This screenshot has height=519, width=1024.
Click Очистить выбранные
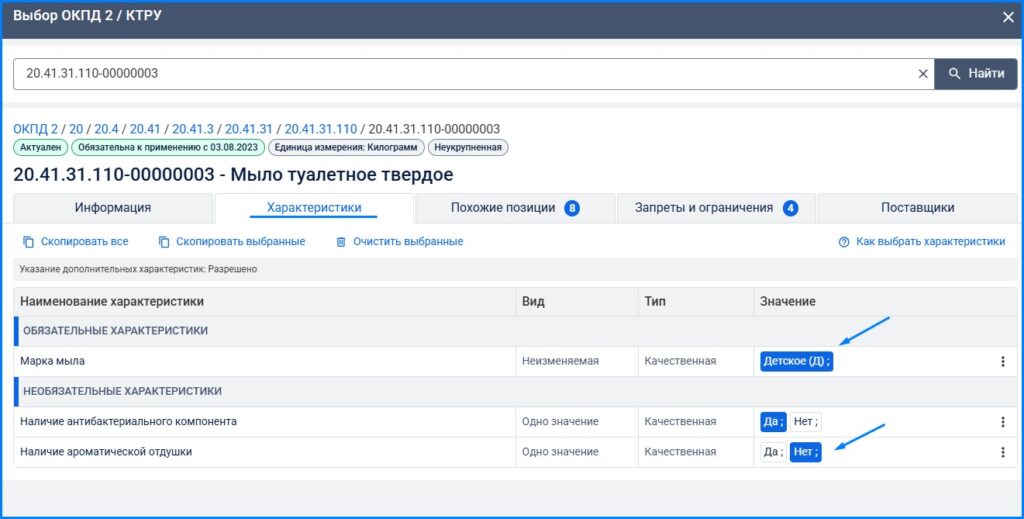(400, 242)
